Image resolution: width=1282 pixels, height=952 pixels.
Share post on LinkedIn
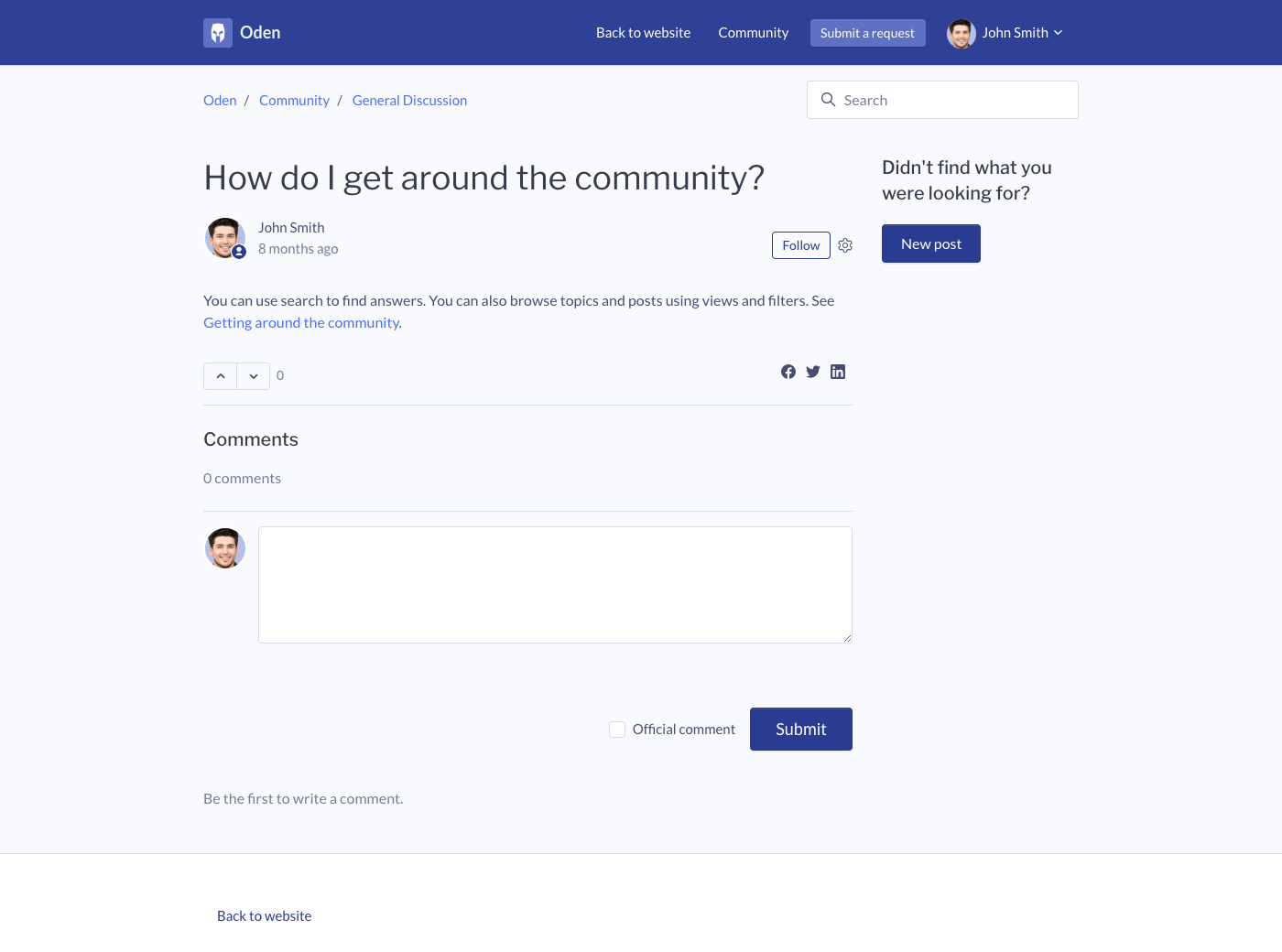[838, 372]
